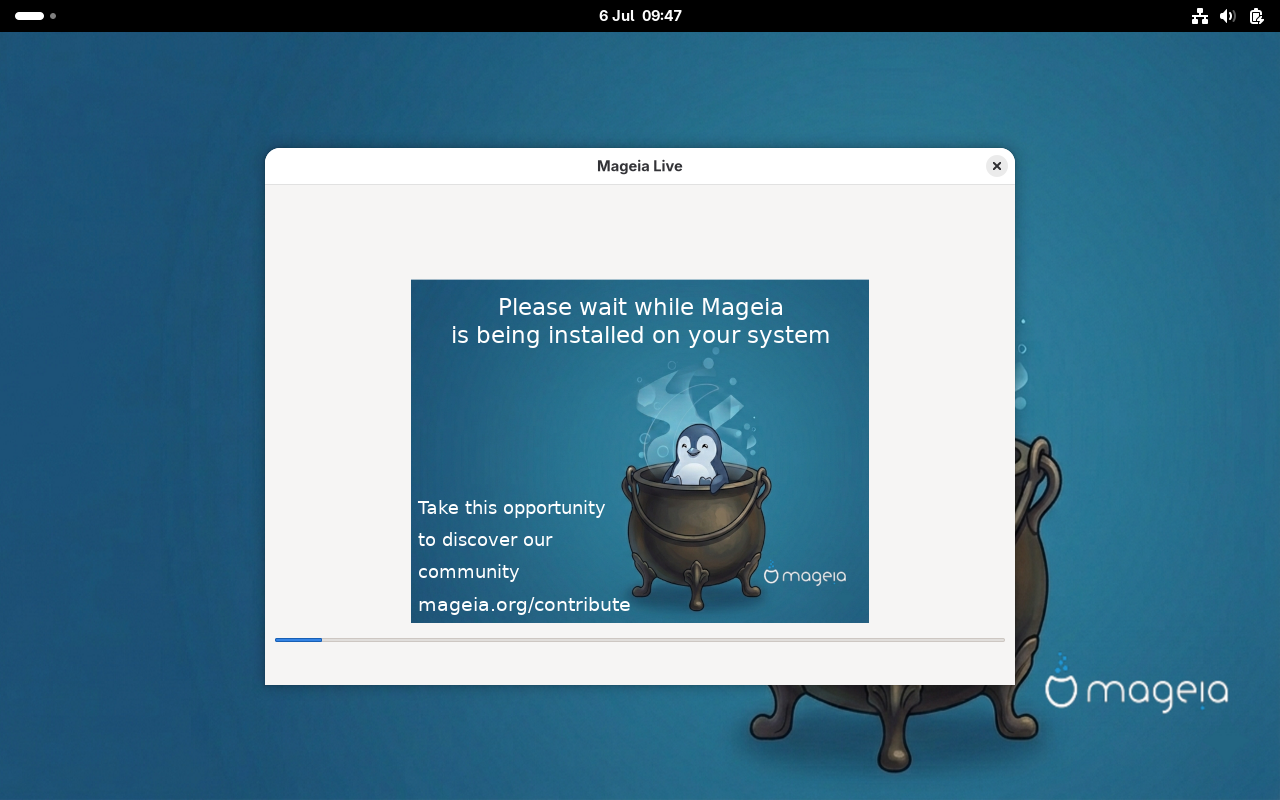Click the volume speaker icon
The image size is (1280, 800).
tap(1228, 16)
